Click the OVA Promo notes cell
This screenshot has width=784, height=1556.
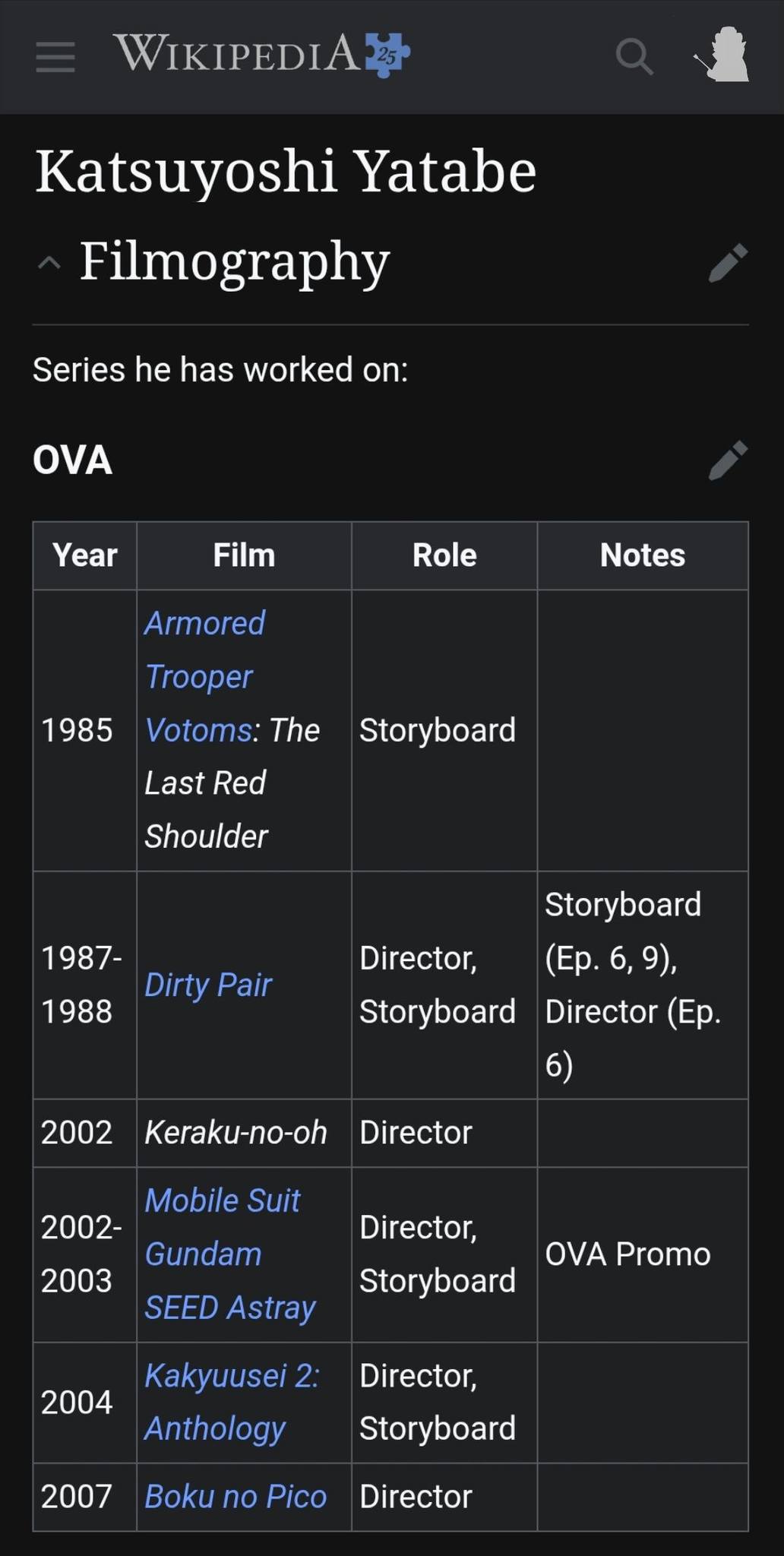point(643,1254)
